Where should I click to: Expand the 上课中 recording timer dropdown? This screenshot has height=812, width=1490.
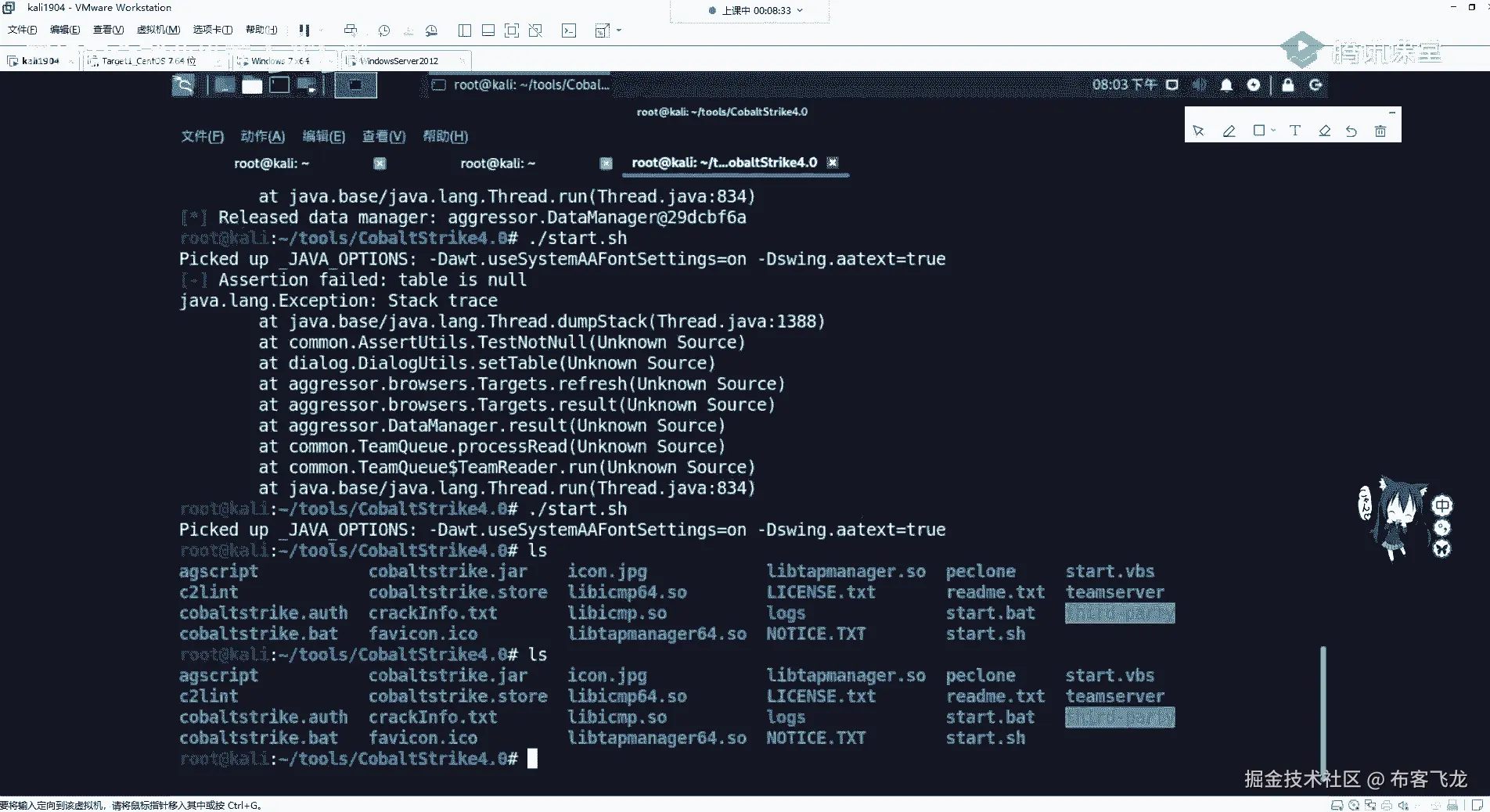[800, 11]
